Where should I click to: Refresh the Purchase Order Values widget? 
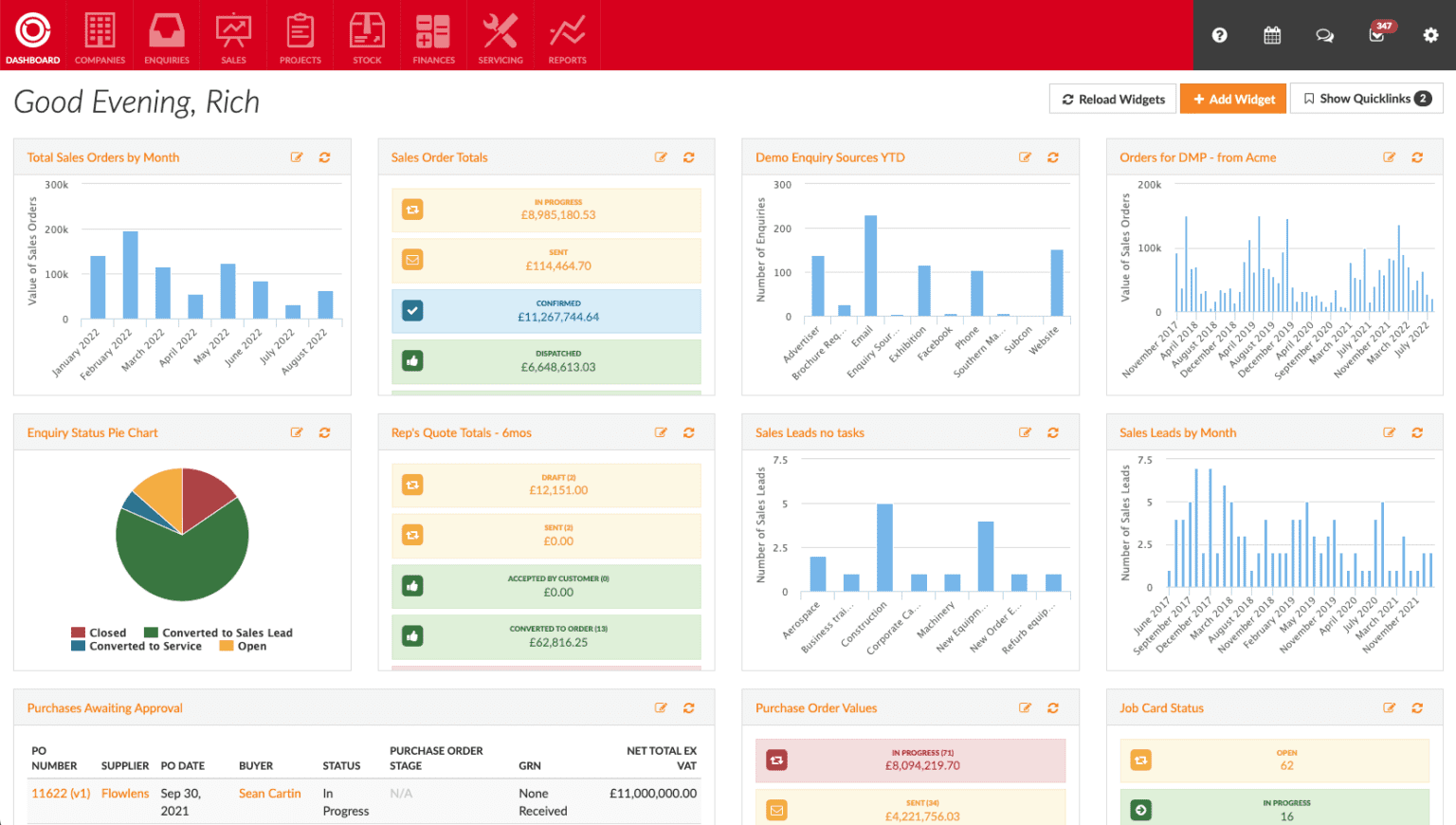(x=1053, y=707)
